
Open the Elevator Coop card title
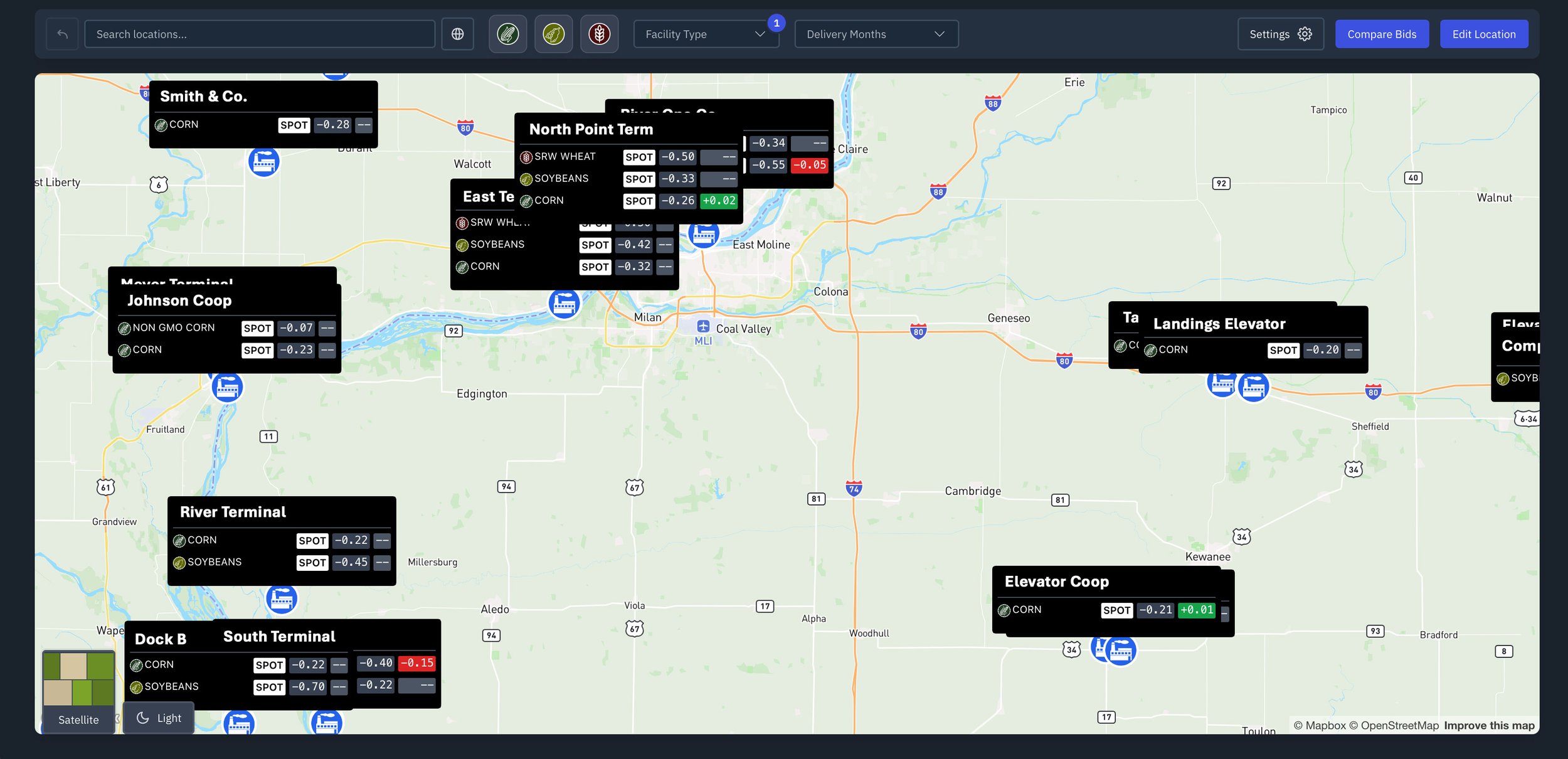(1057, 581)
